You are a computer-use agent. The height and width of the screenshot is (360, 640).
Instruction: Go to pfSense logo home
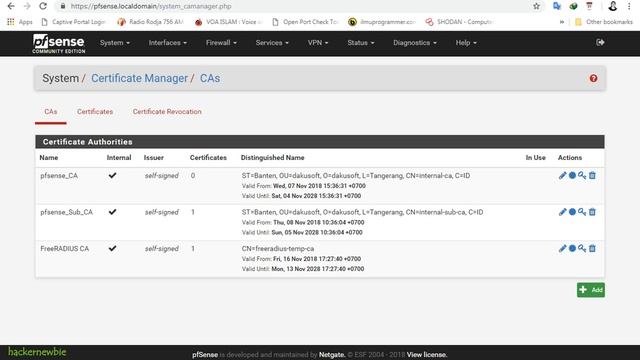click(x=59, y=43)
